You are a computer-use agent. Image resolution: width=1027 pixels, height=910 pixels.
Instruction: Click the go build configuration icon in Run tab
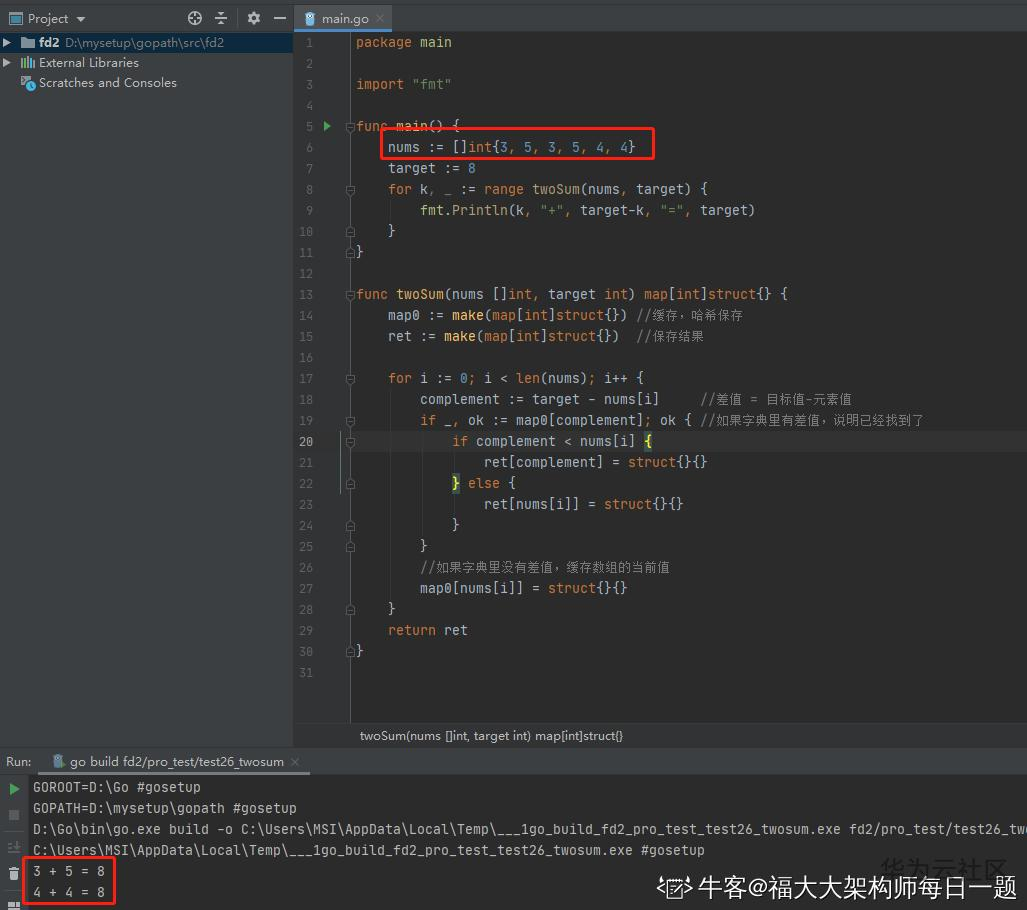(x=58, y=761)
